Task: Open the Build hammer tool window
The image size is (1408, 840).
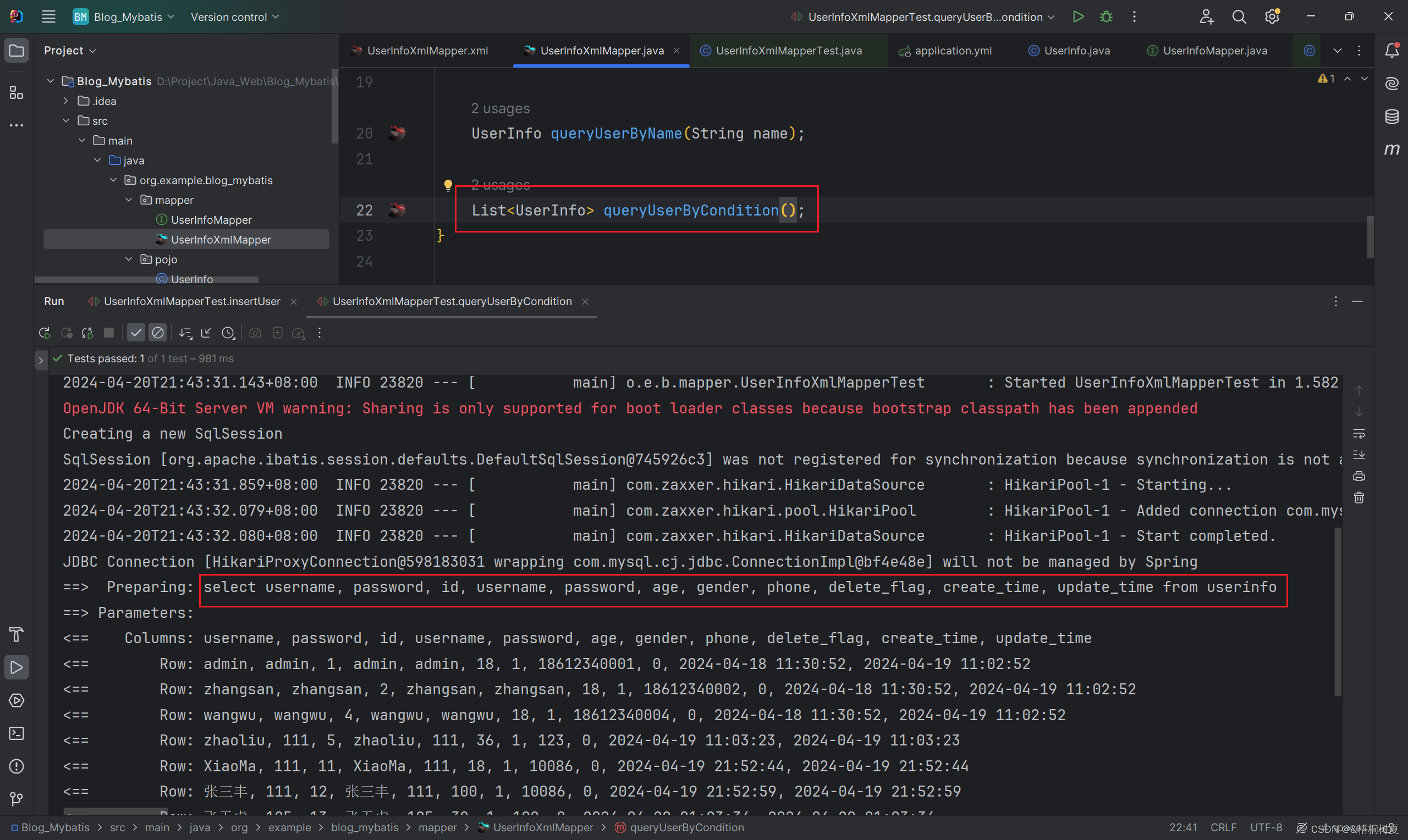Action: point(16,634)
